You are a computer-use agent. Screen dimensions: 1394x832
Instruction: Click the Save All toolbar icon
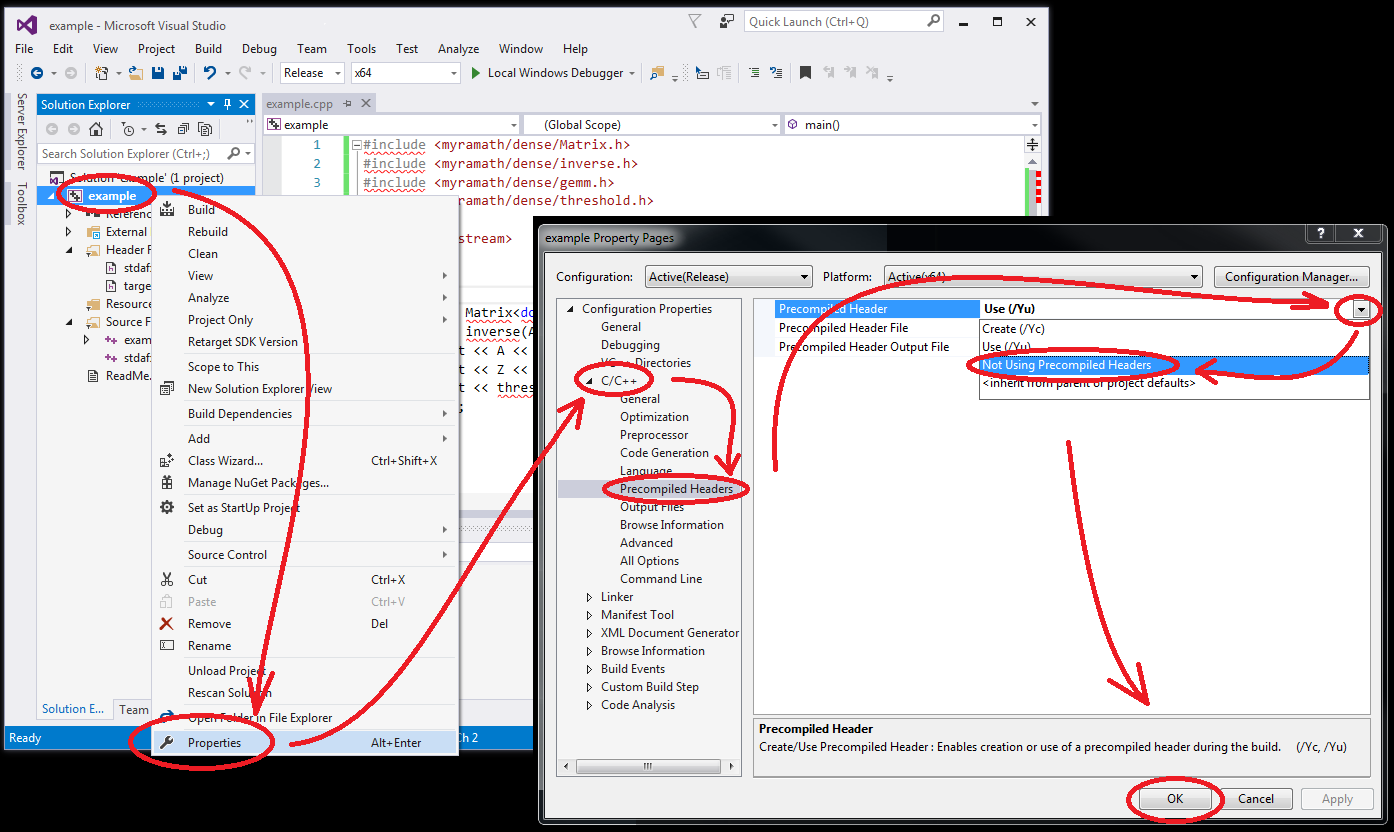180,73
